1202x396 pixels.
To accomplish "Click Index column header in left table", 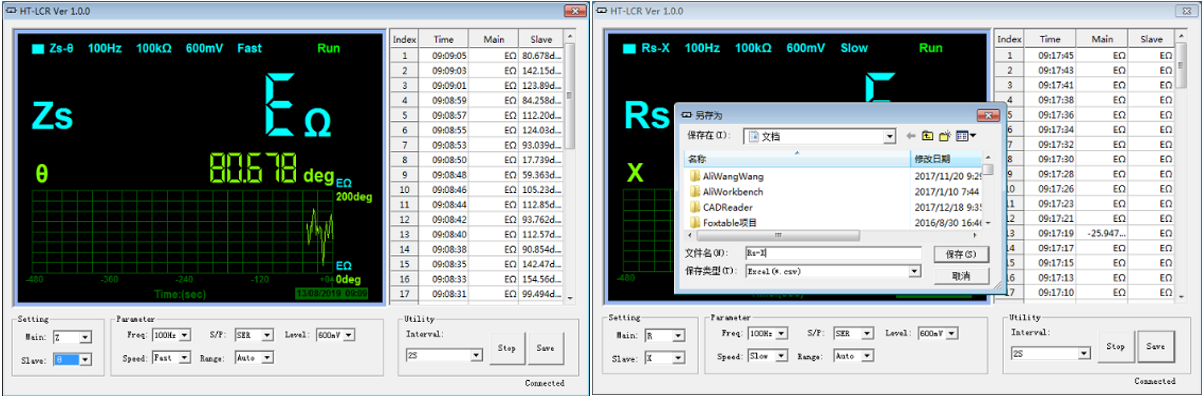I will click(x=404, y=39).
